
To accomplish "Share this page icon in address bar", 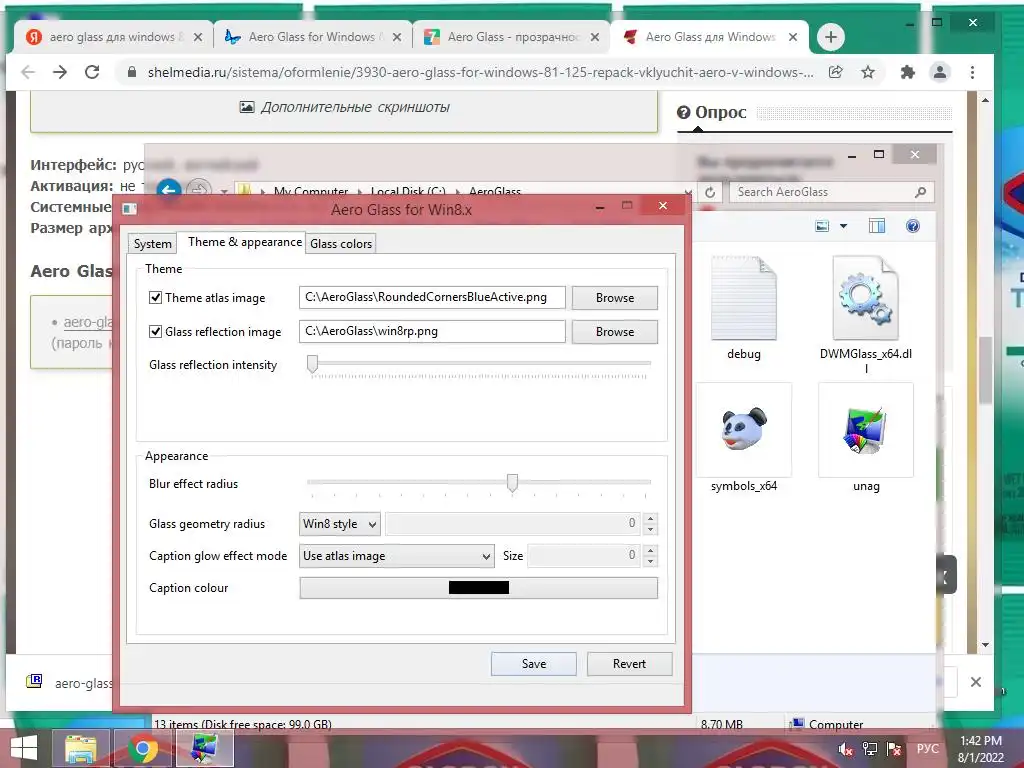I will click(x=836, y=72).
